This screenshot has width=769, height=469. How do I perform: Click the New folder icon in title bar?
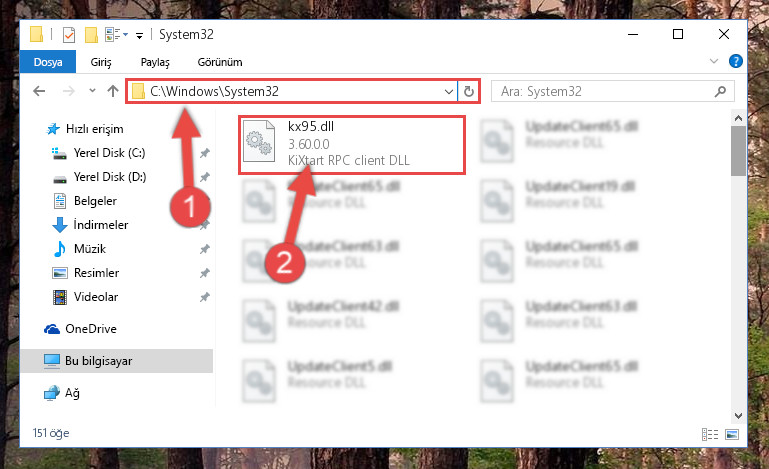pyautogui.click(x=91, y=35)
